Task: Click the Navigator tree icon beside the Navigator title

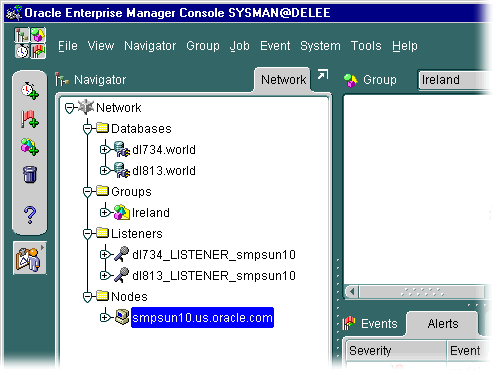Action: point(62,79)
